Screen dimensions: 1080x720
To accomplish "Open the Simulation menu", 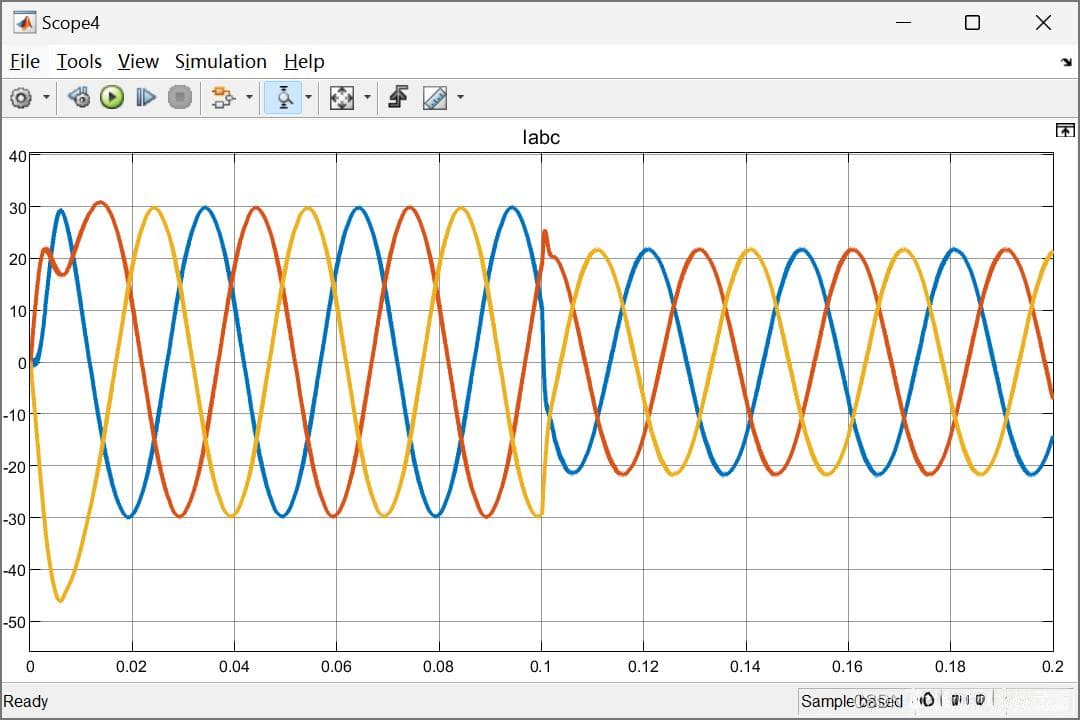I will [x=220, y=62].
